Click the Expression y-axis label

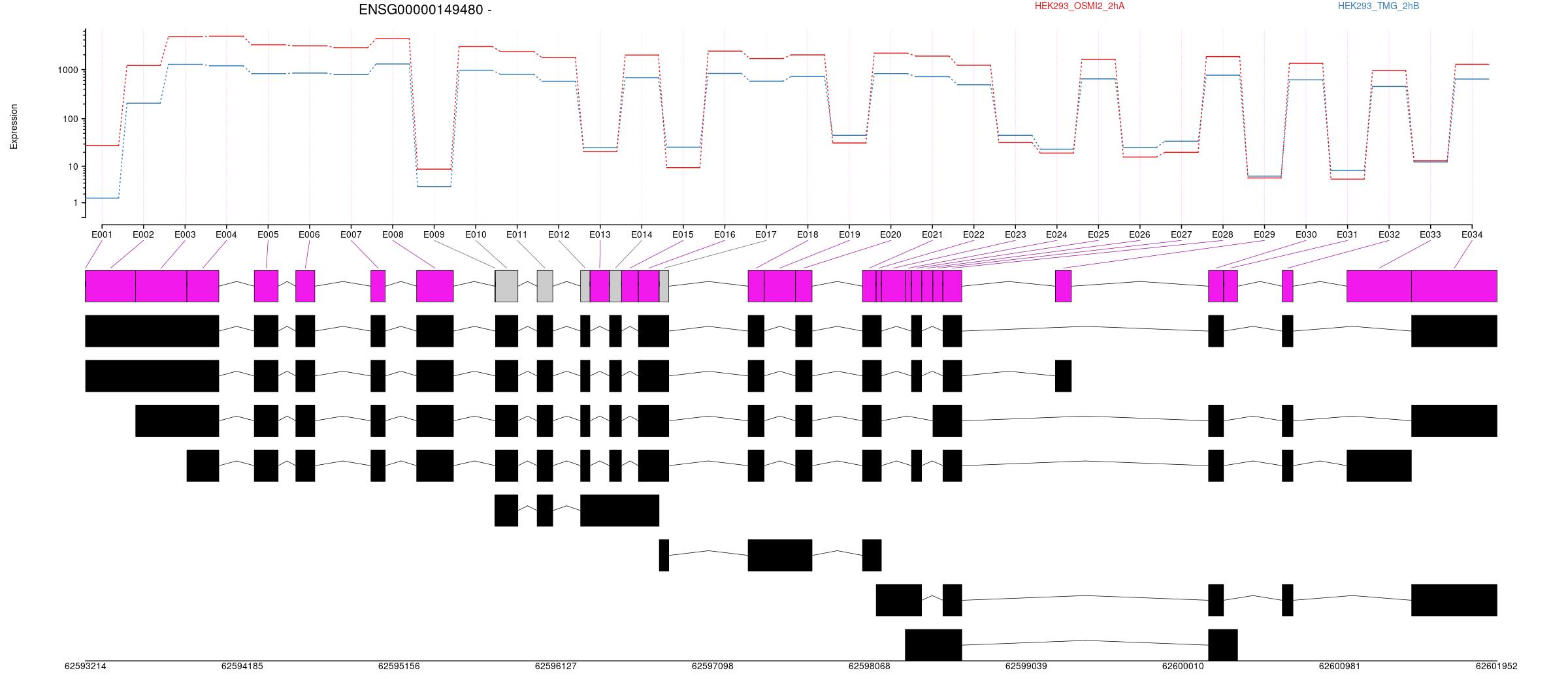pos(14,127)
